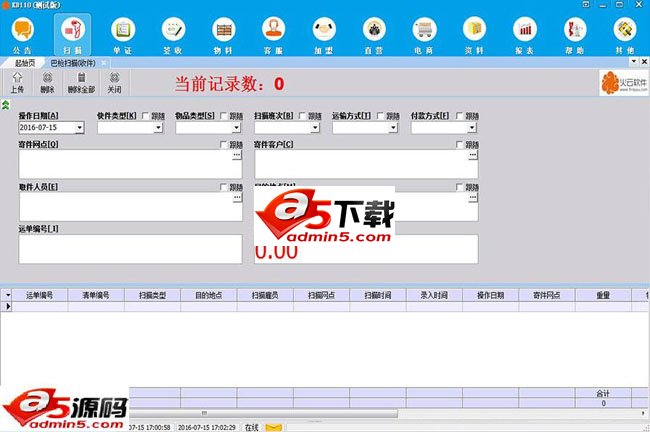This screenshot has height=432, width=650.
Task: Toggle 跟随 checkbox for 物品类型
Action: coord(224,116)
